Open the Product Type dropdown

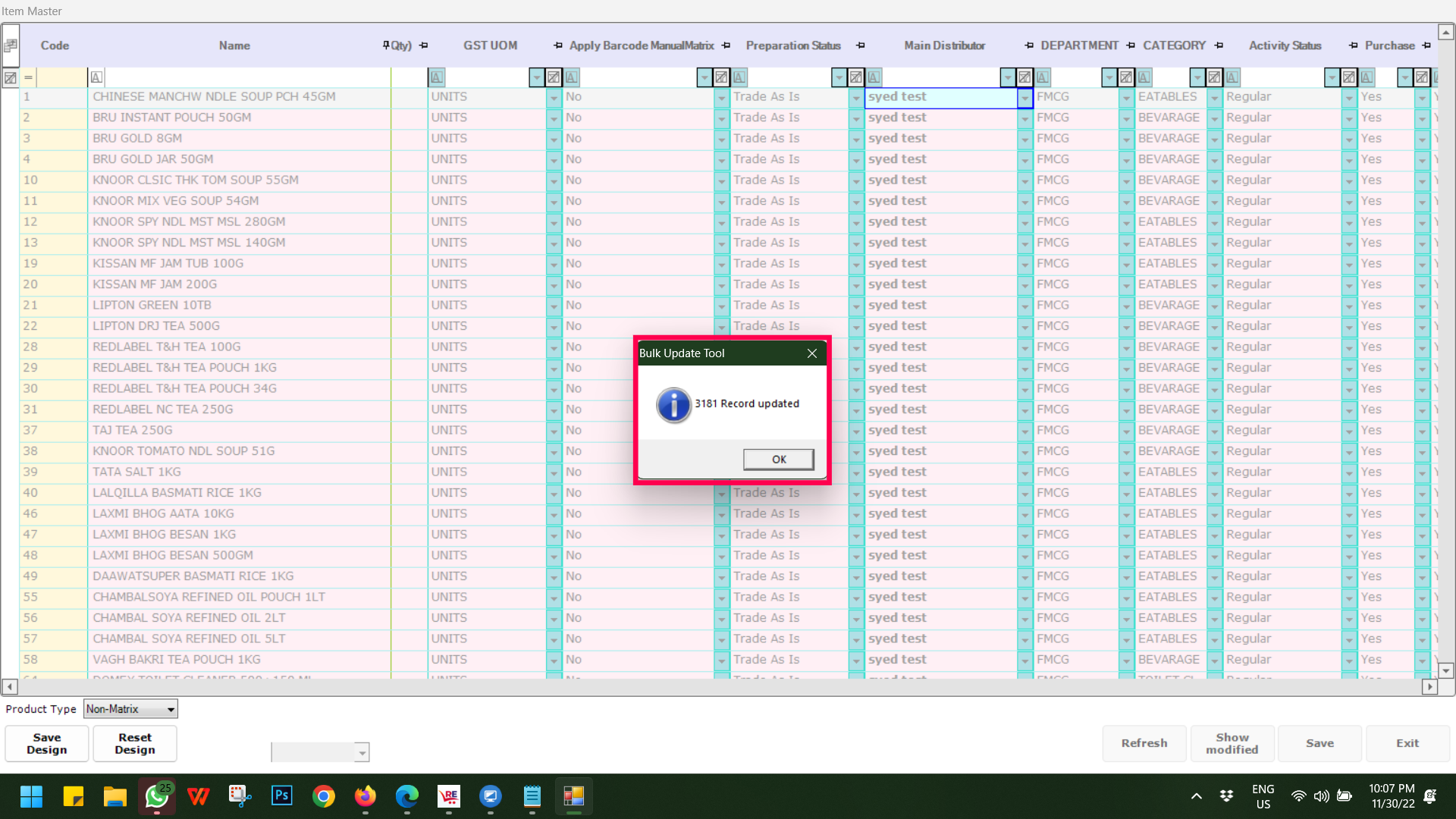(x=171, y=709)
